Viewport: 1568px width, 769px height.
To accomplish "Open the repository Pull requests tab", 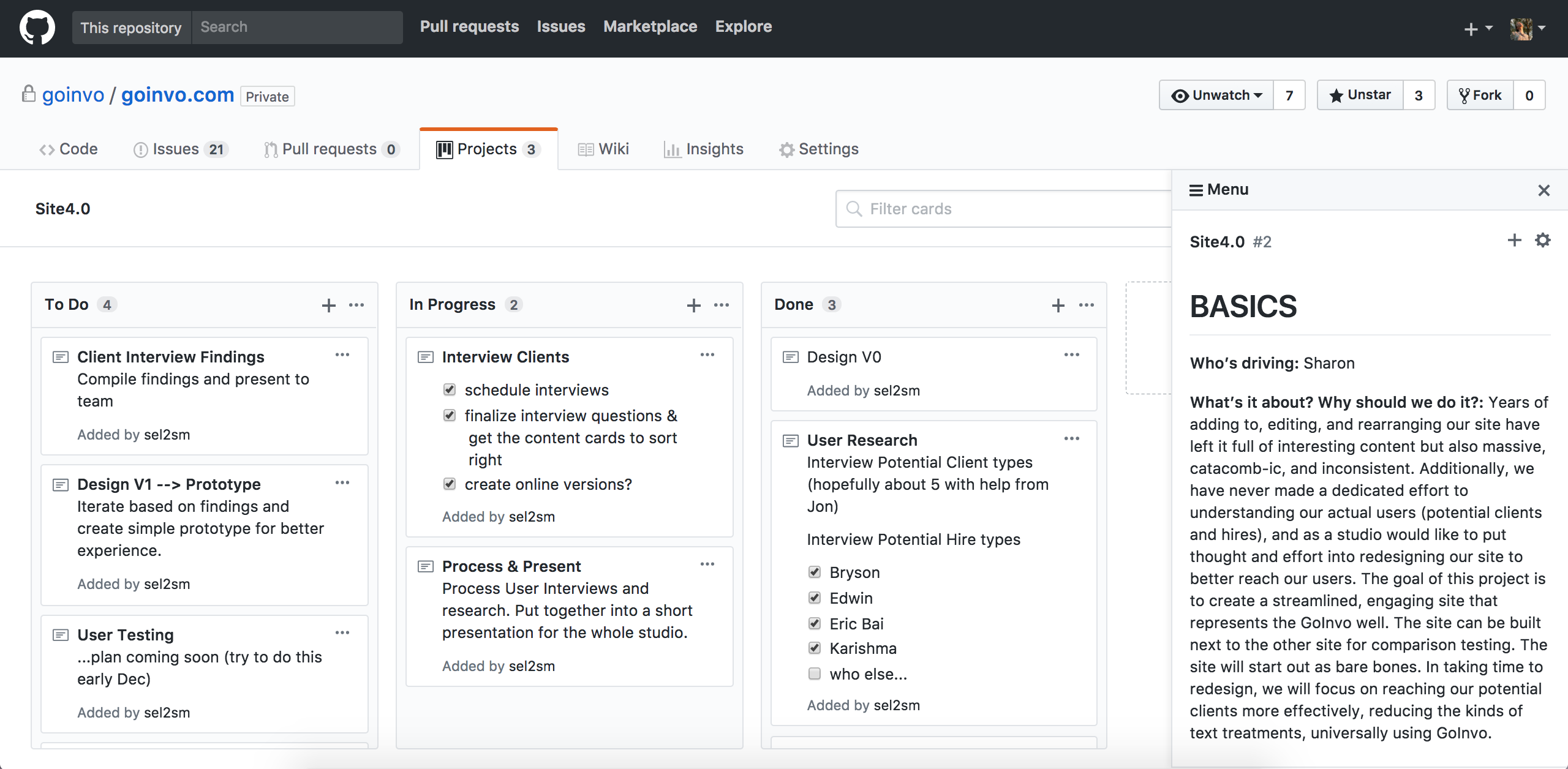I will pos(331,149).
